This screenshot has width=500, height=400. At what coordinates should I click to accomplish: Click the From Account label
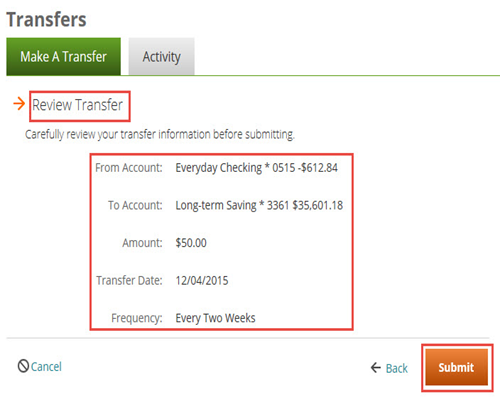tap(129, 168)
